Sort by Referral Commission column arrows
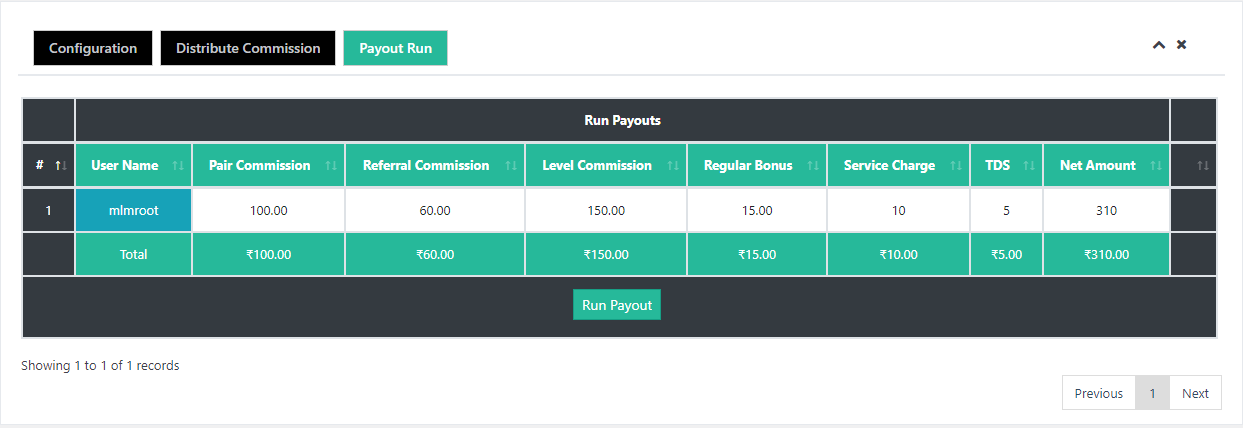The width and height of the screenshot is (1243, 428). [x=511, y=166]
